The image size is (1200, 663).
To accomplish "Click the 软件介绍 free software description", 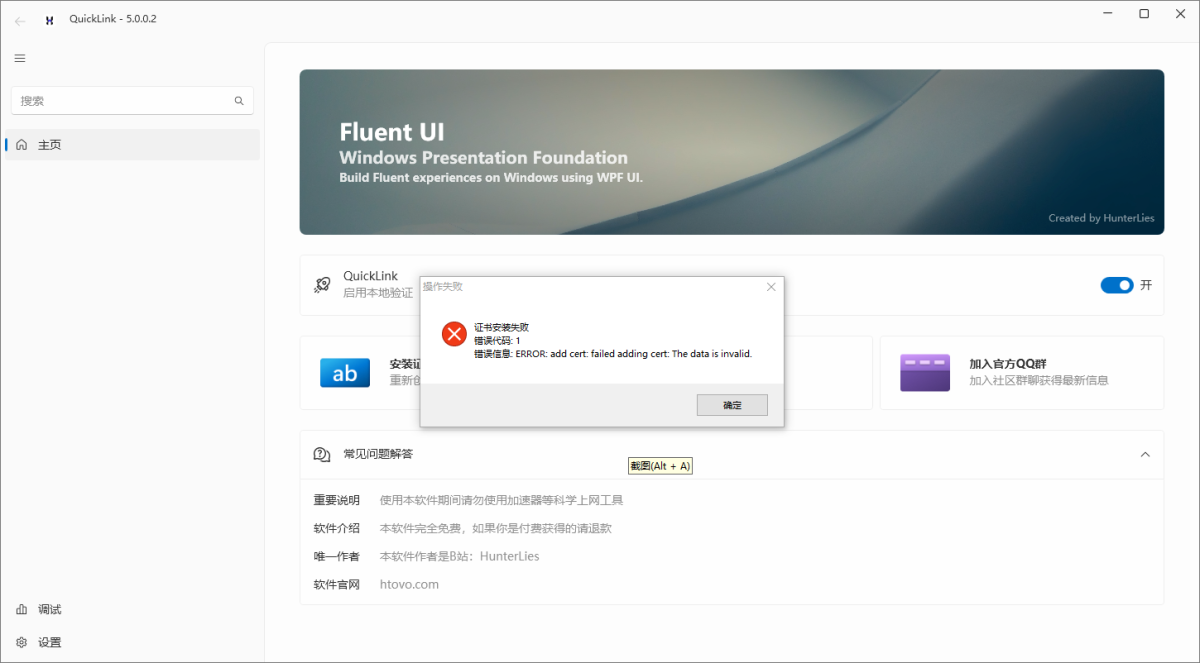I will coord(495,528).
